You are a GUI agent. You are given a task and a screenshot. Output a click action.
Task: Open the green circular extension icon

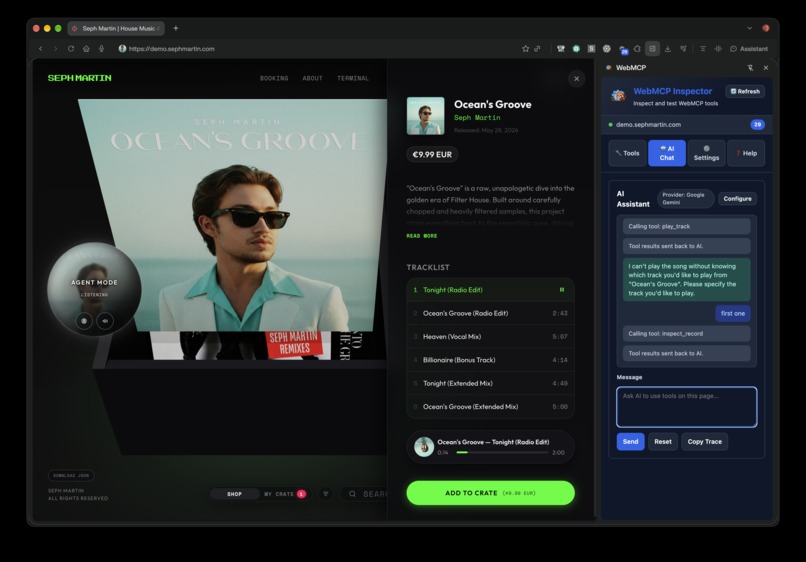click(576, 49)
